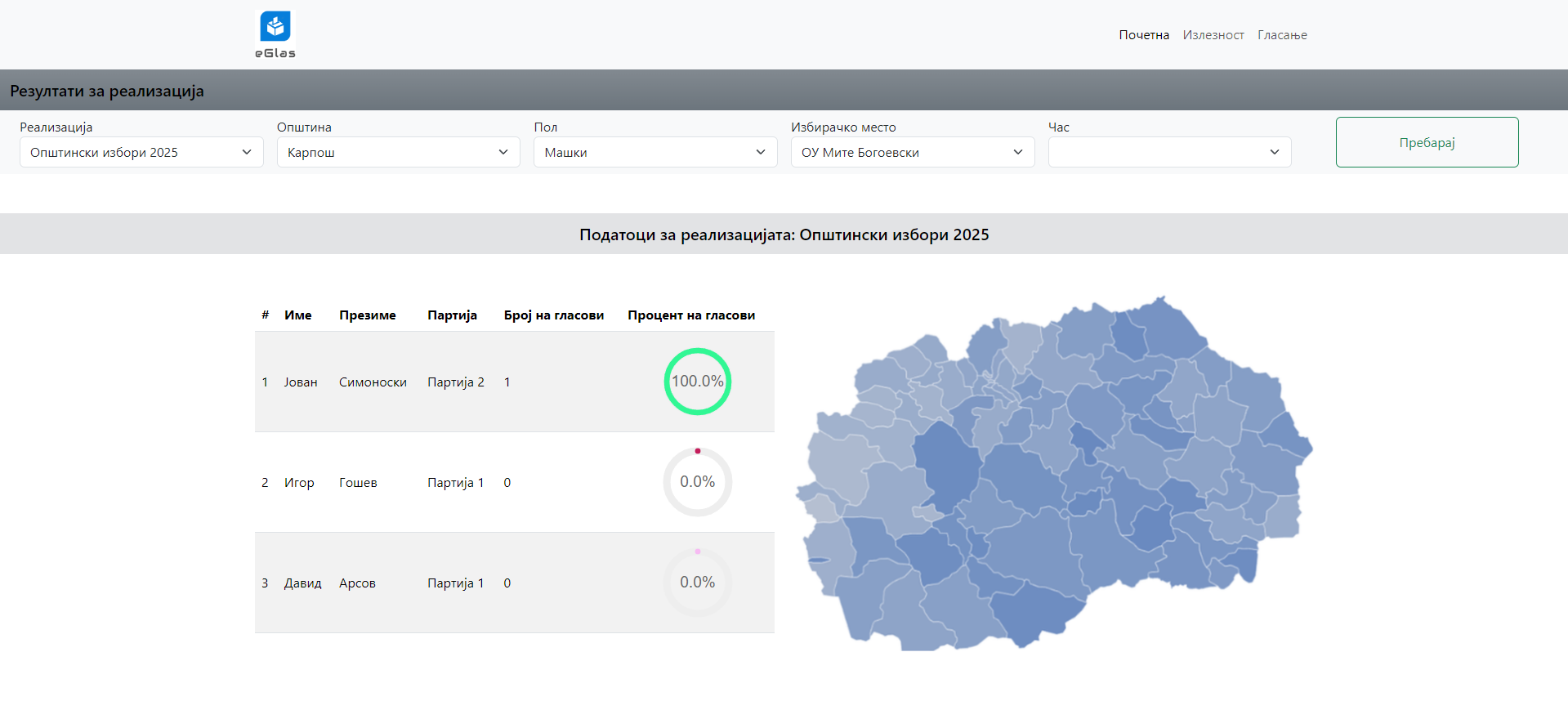1568x719 pixels.
Task: Click the green 100.0% progress circle
Action: 697,382
